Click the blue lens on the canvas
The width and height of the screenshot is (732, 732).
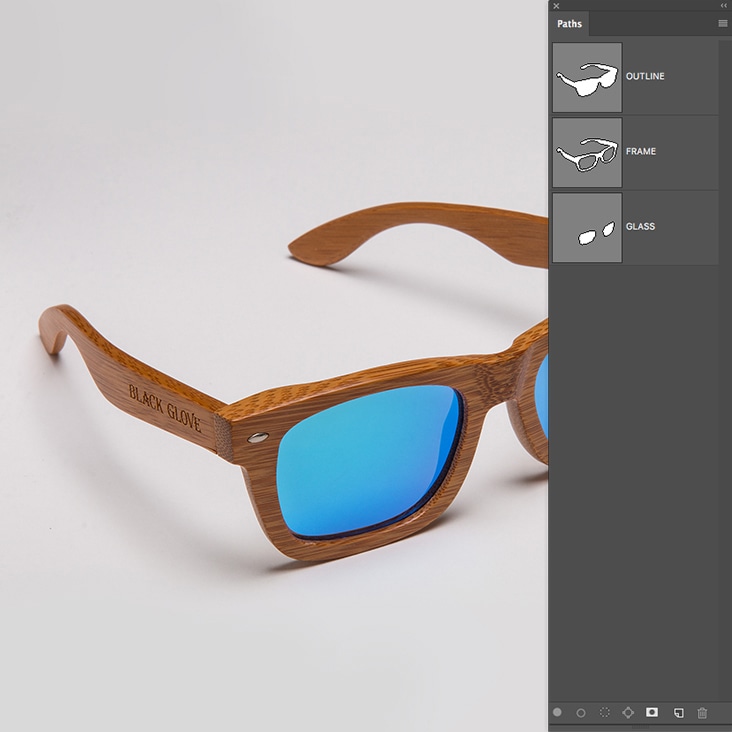(365, 460)
